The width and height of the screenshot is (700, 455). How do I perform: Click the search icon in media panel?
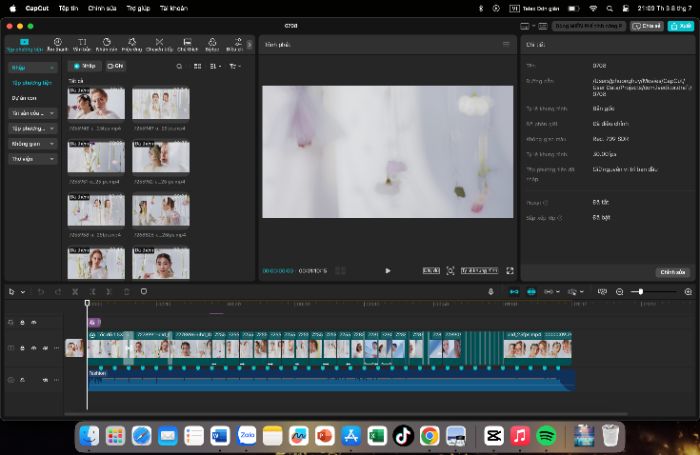(179, 66)
